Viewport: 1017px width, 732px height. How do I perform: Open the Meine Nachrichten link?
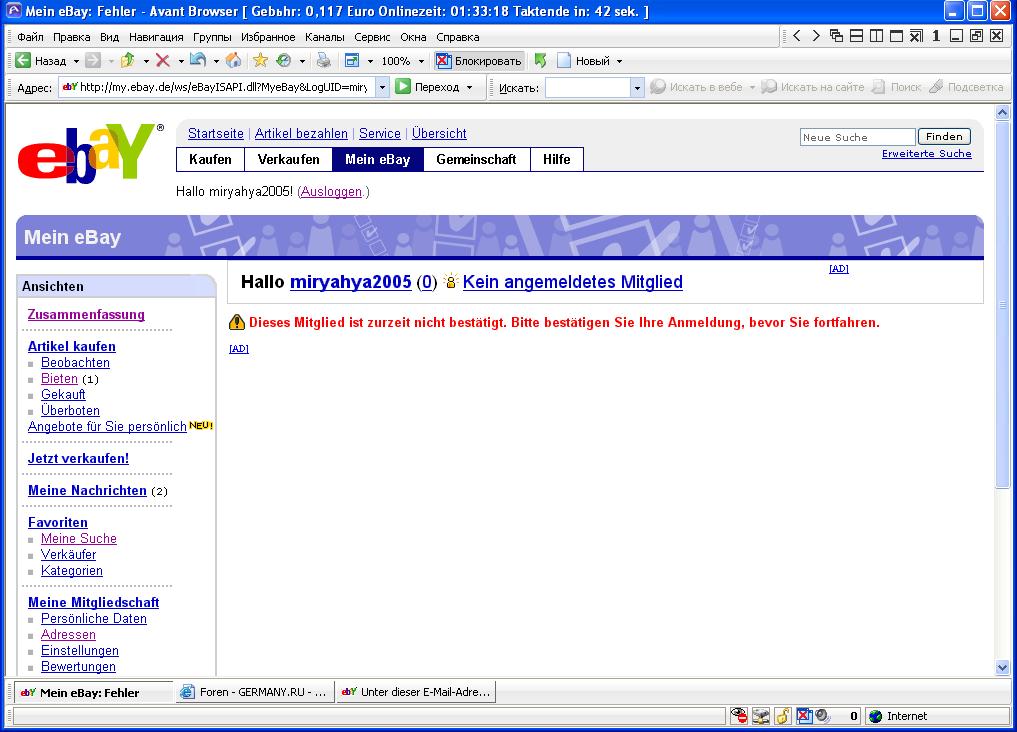(87, 490)
